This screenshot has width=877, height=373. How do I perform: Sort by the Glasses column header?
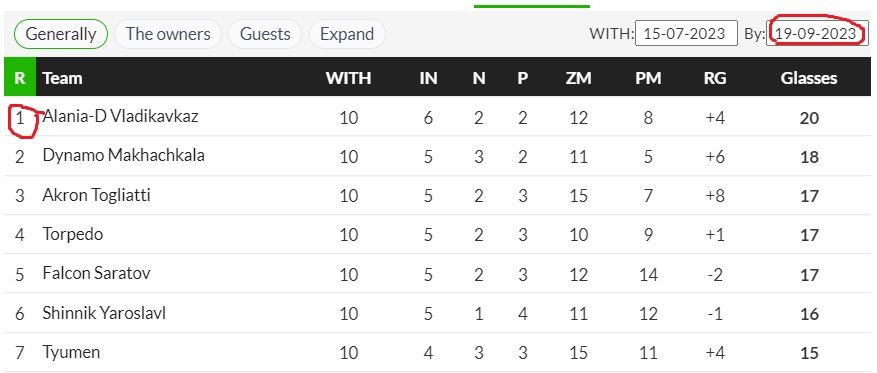(809, 78)
